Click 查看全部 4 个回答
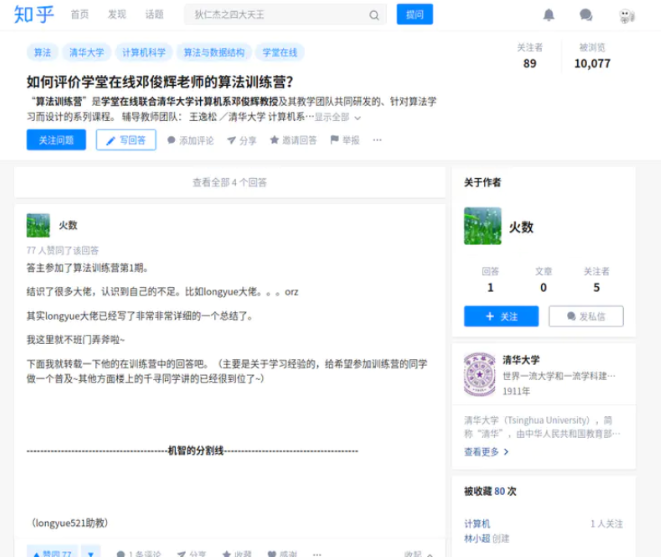Image resolution: width=661 pixels, height=560 pixels. 230,183
